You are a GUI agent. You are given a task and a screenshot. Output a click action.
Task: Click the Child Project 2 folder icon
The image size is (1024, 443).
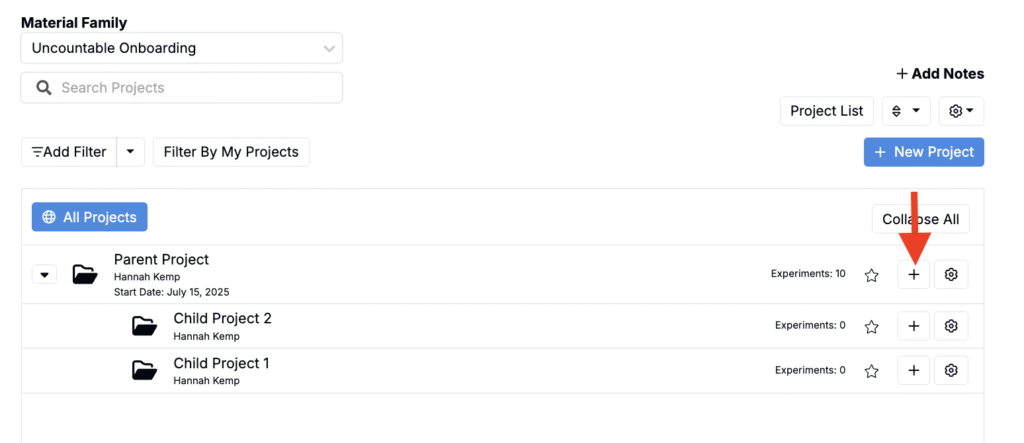[x=145, y=326]
